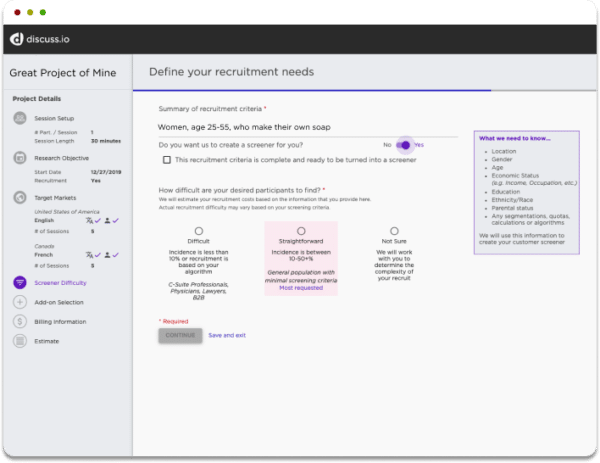Select the Screener Difficulty filter icon

[20, 282]
